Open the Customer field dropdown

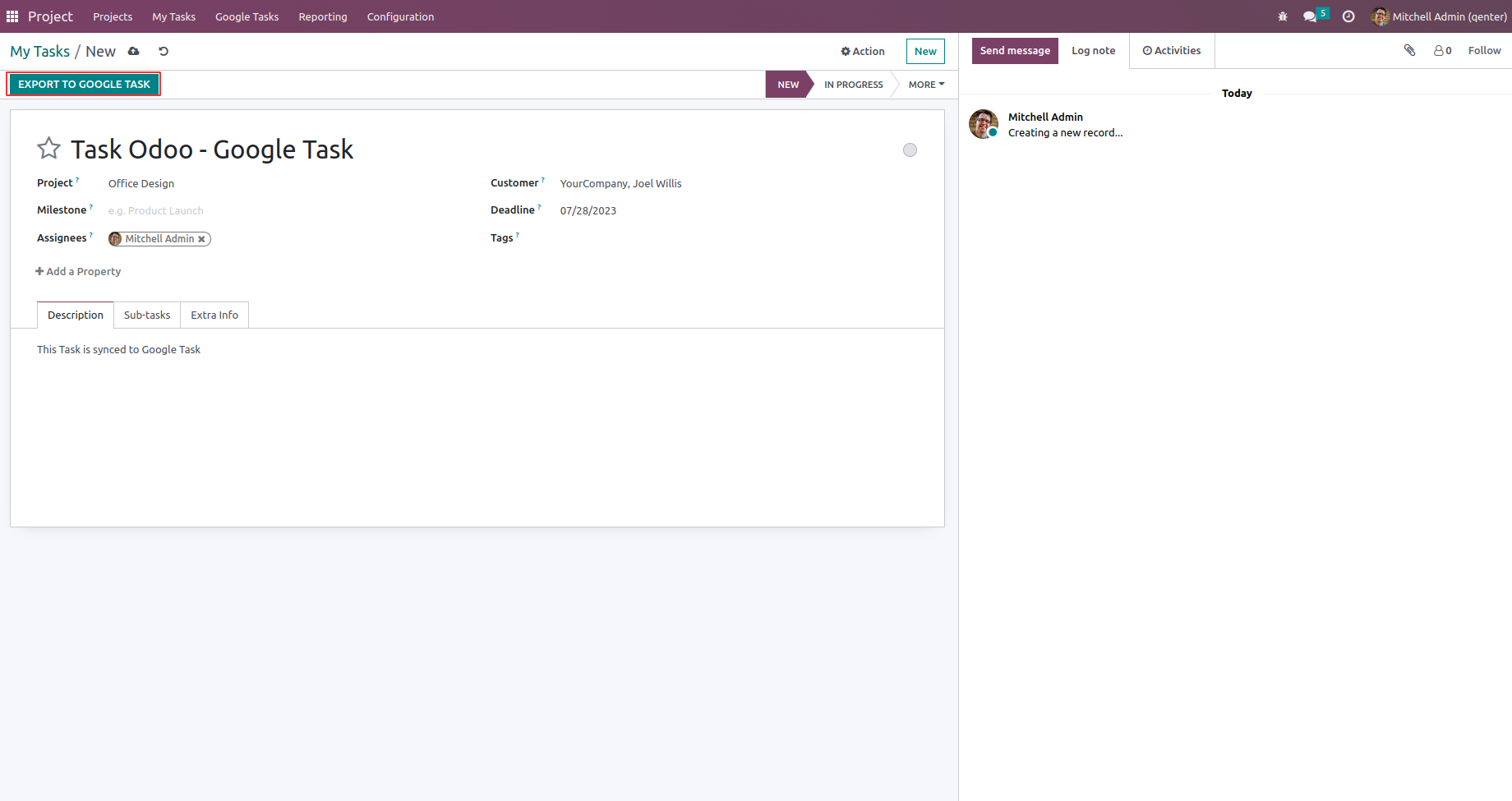tap(740, 183)
